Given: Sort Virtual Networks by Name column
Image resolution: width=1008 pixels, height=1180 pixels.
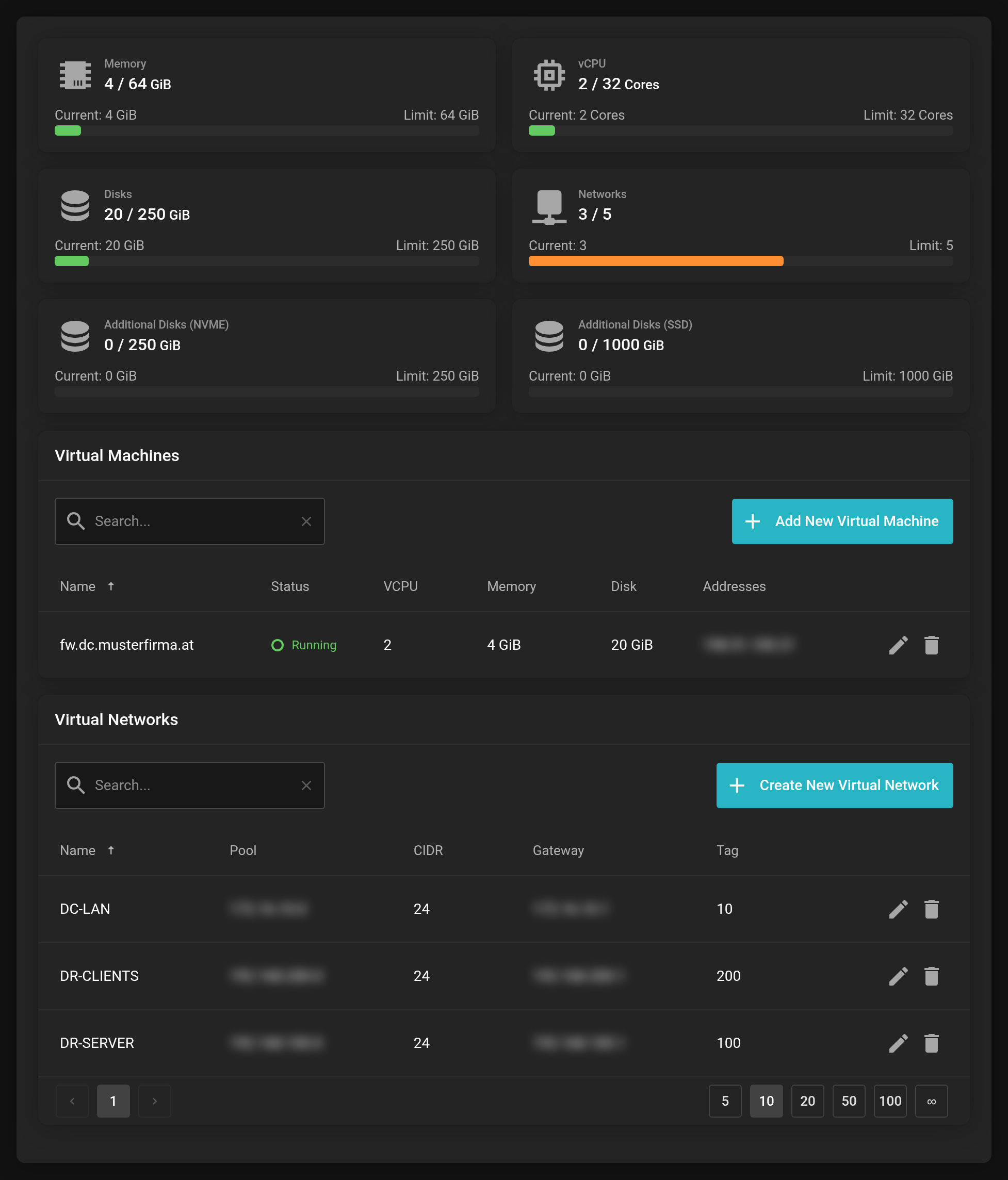Looking at the screenshot, I should point(87,851).
